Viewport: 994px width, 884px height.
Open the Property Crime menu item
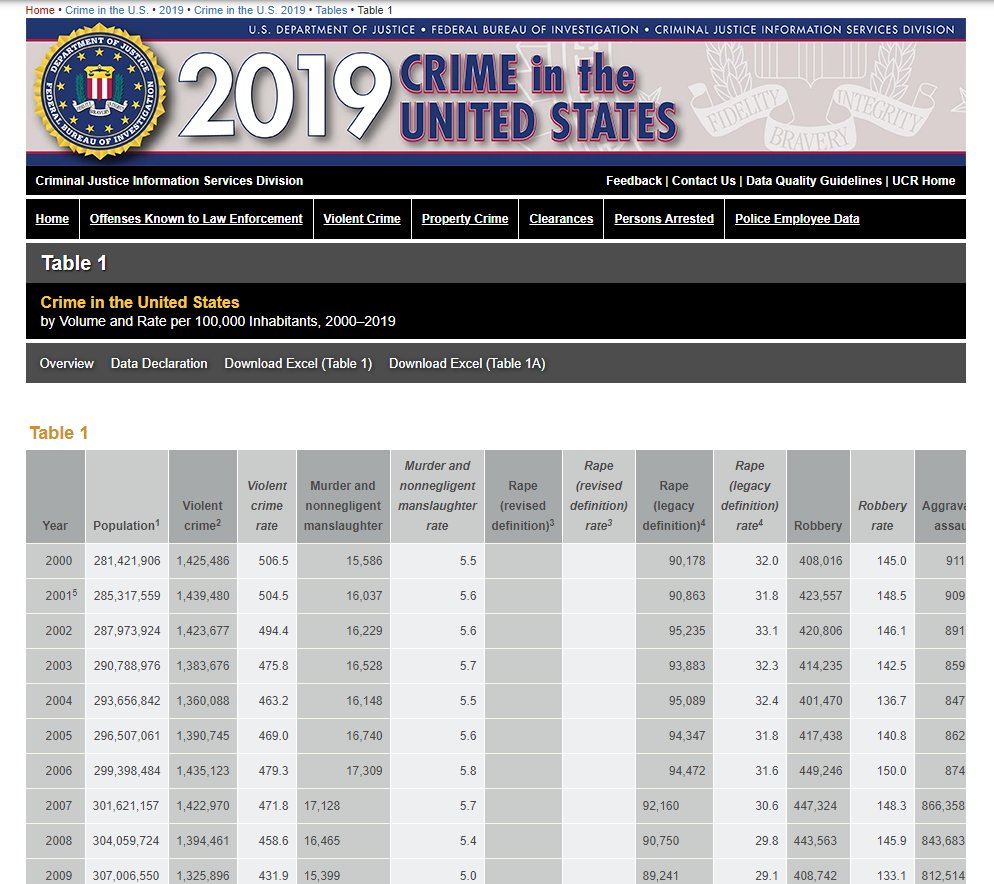click(x=465, y=219)
